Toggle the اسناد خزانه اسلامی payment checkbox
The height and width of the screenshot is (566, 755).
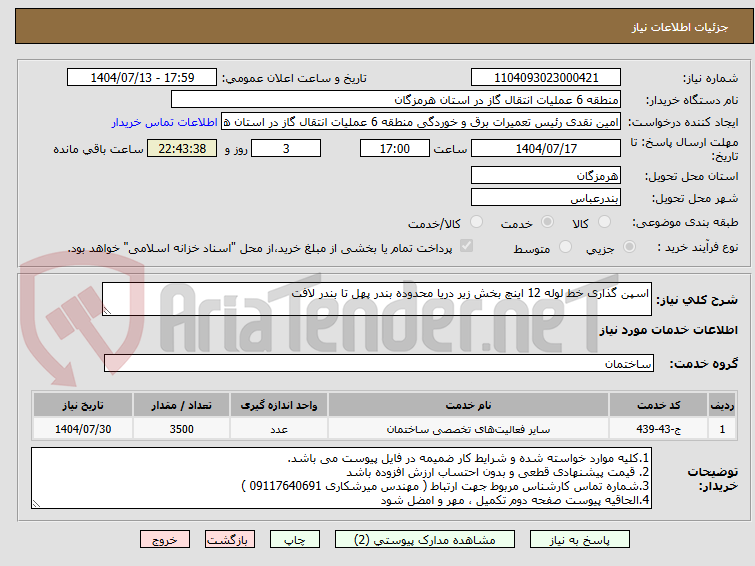[466, 246]
